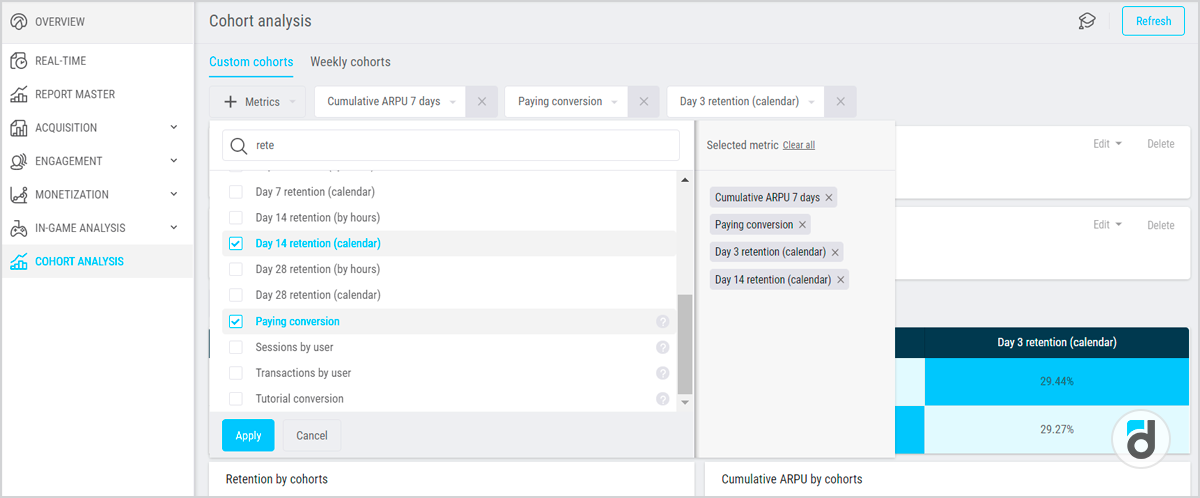Viewport: 1200px width, 498px height.
Task: Open Report Master via its chart icon
Action: pyautogui.click(x=19, y=95)
